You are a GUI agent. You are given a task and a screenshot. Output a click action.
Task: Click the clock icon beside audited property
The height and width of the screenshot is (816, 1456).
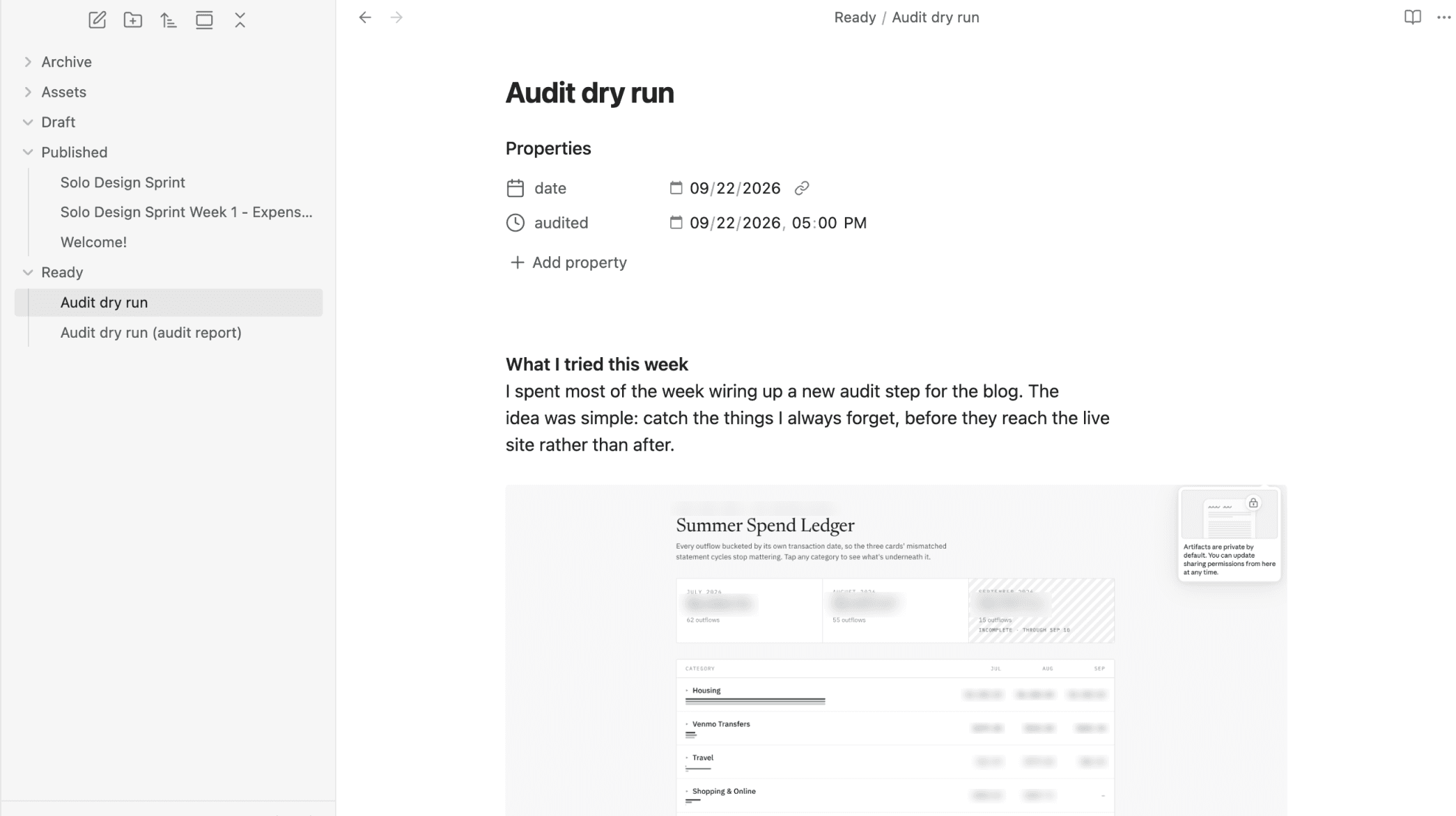[516, 223]
